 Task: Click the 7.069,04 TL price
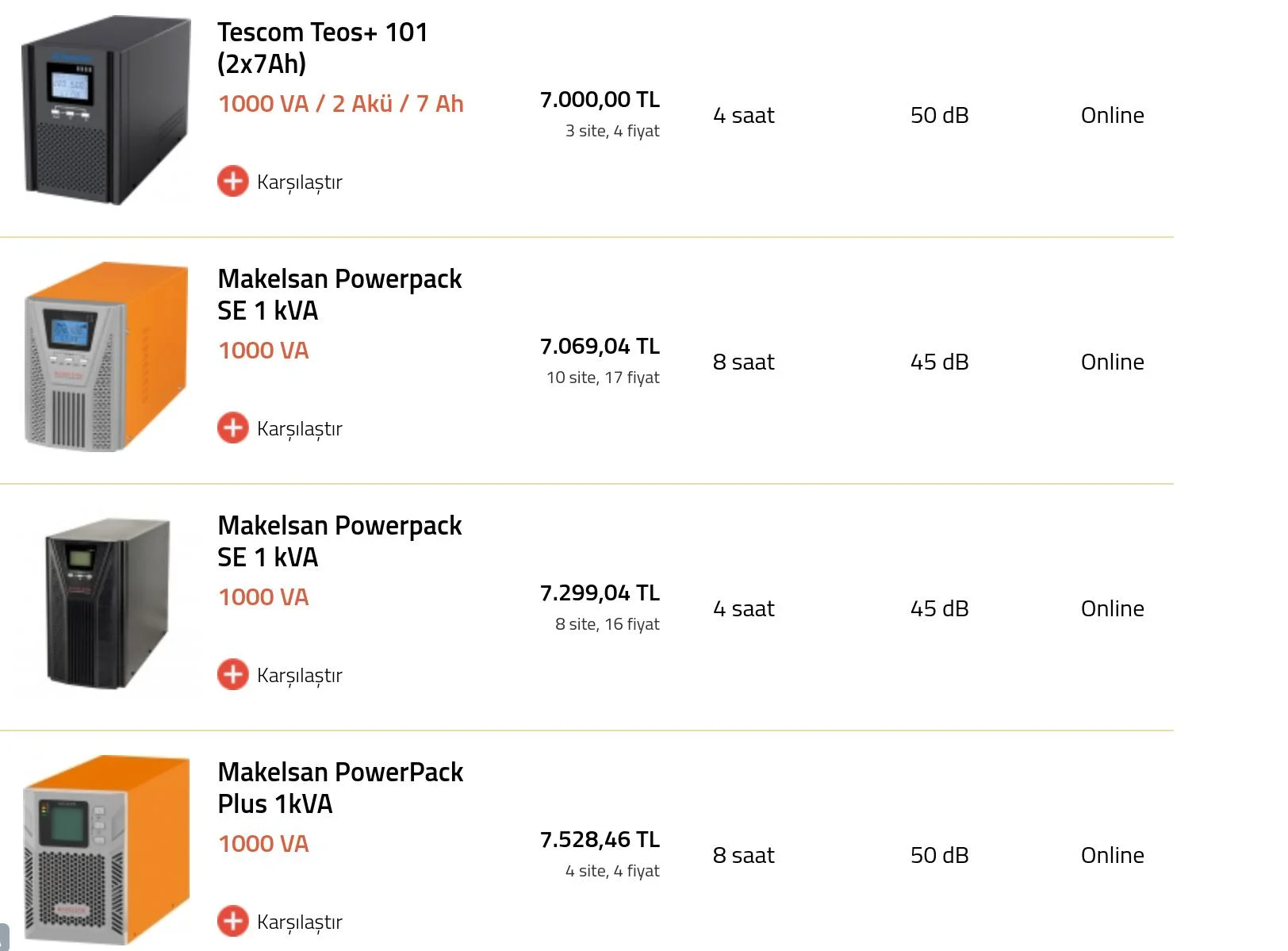point(600,347)
